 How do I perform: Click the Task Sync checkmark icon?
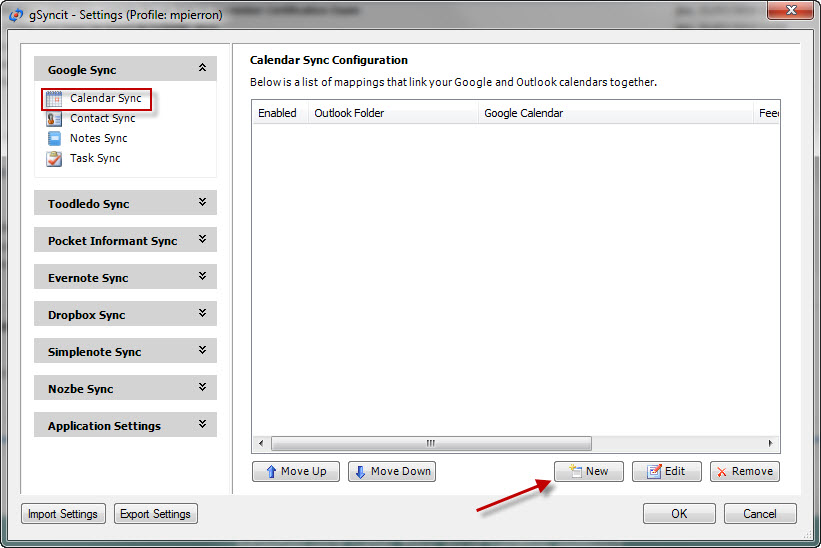[54, 159]
